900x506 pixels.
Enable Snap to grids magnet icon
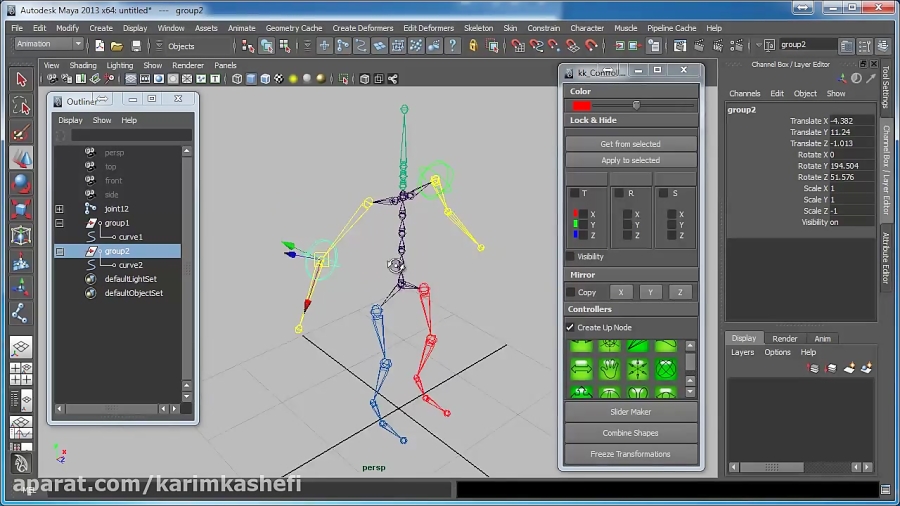[517, 45]
